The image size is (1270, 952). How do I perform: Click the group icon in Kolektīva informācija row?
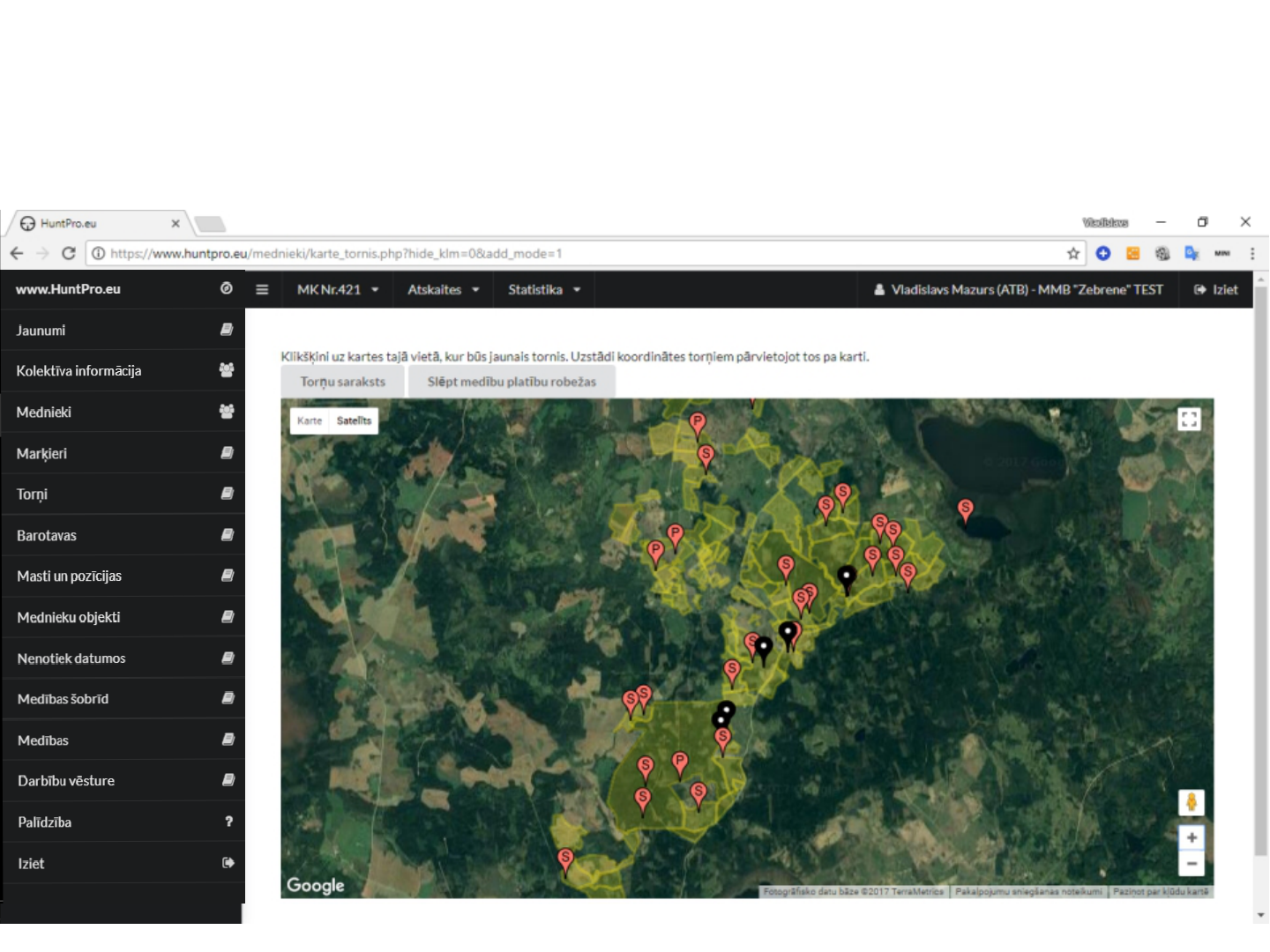(x=227, y=370)
